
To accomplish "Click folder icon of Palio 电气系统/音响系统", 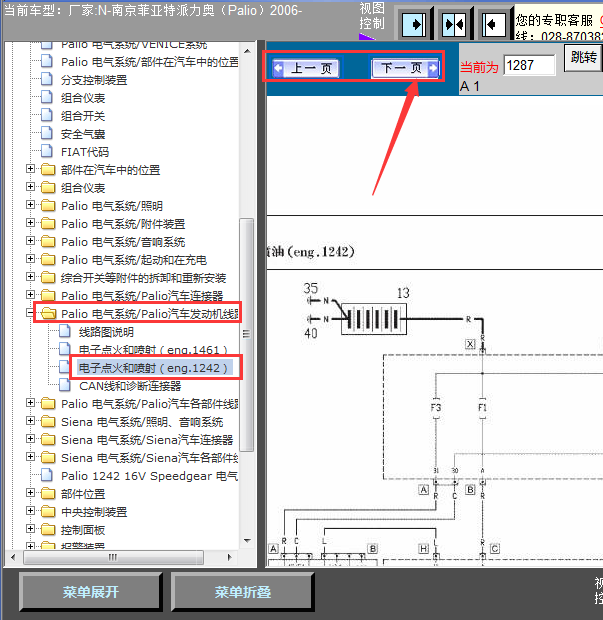I will (x=48, y=241).
